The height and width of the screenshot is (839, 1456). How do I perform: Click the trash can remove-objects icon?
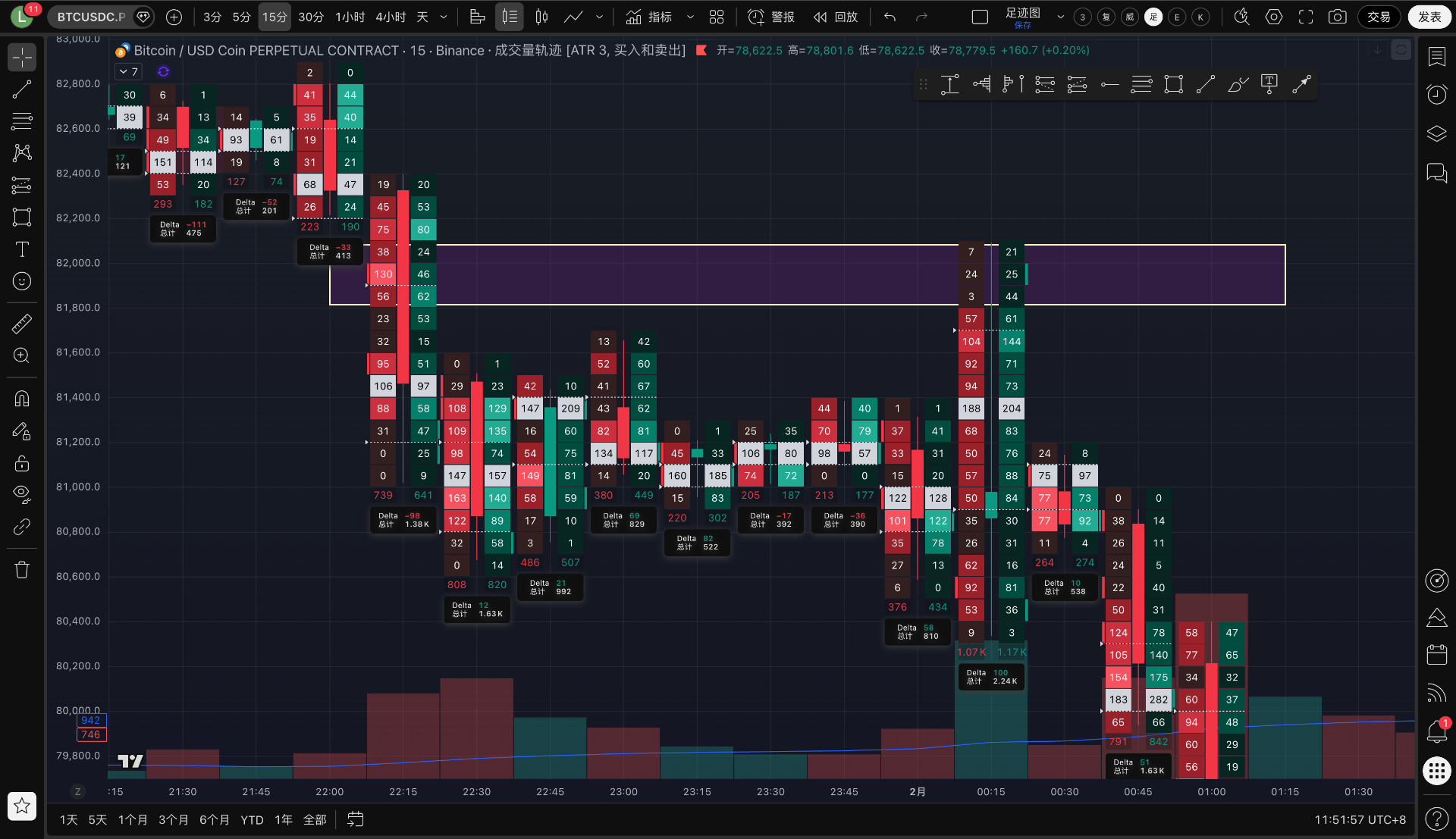(x=22, y=570)
